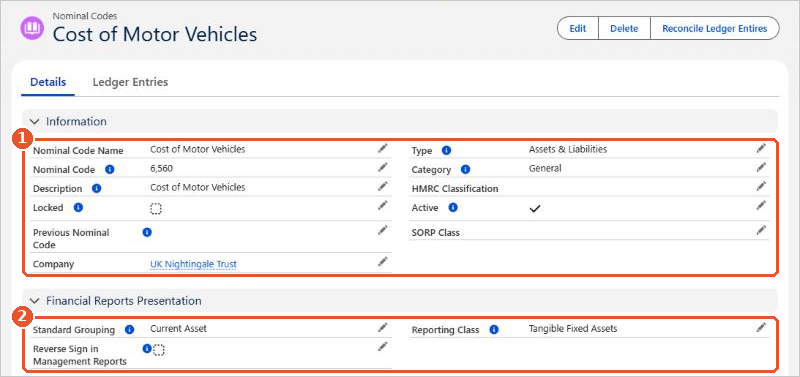This screenshot has height=377, width=800.
Task: Click the info icon beside Standard Grouping
Action: click(x=130, y=330)
